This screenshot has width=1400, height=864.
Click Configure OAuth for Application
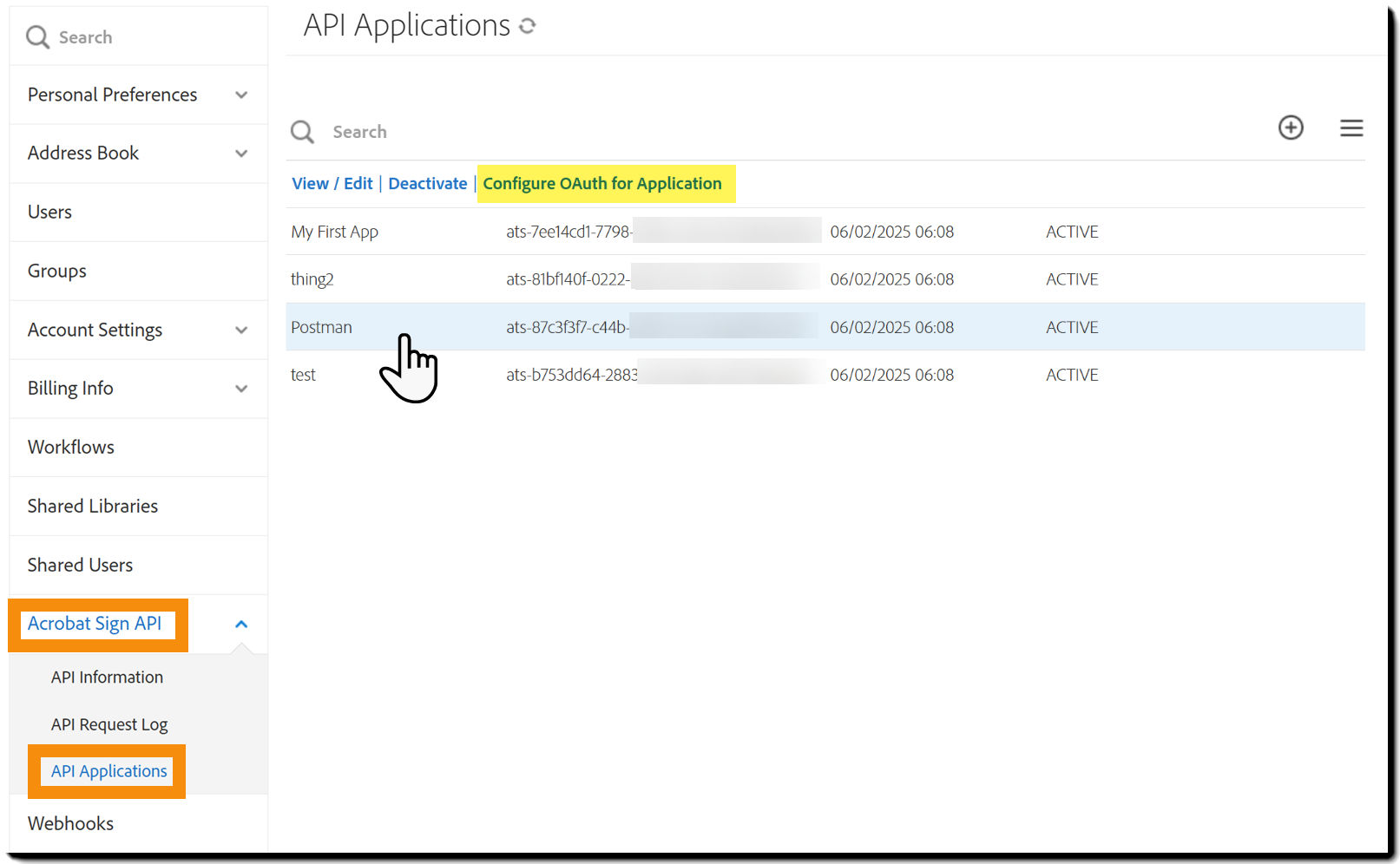[605, 183]
